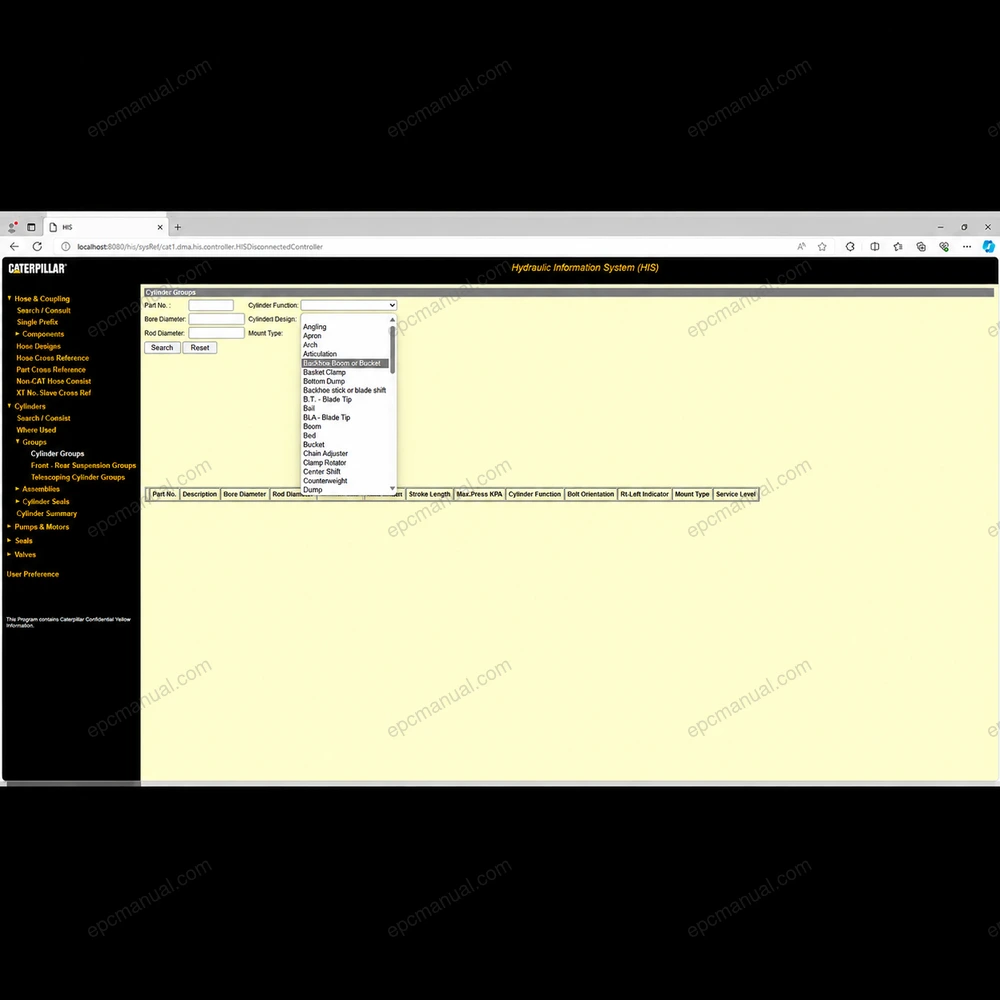Screen dimensions: 1000x1000
Task: Click the Stroke Length column header
Action: click(429, 494)
